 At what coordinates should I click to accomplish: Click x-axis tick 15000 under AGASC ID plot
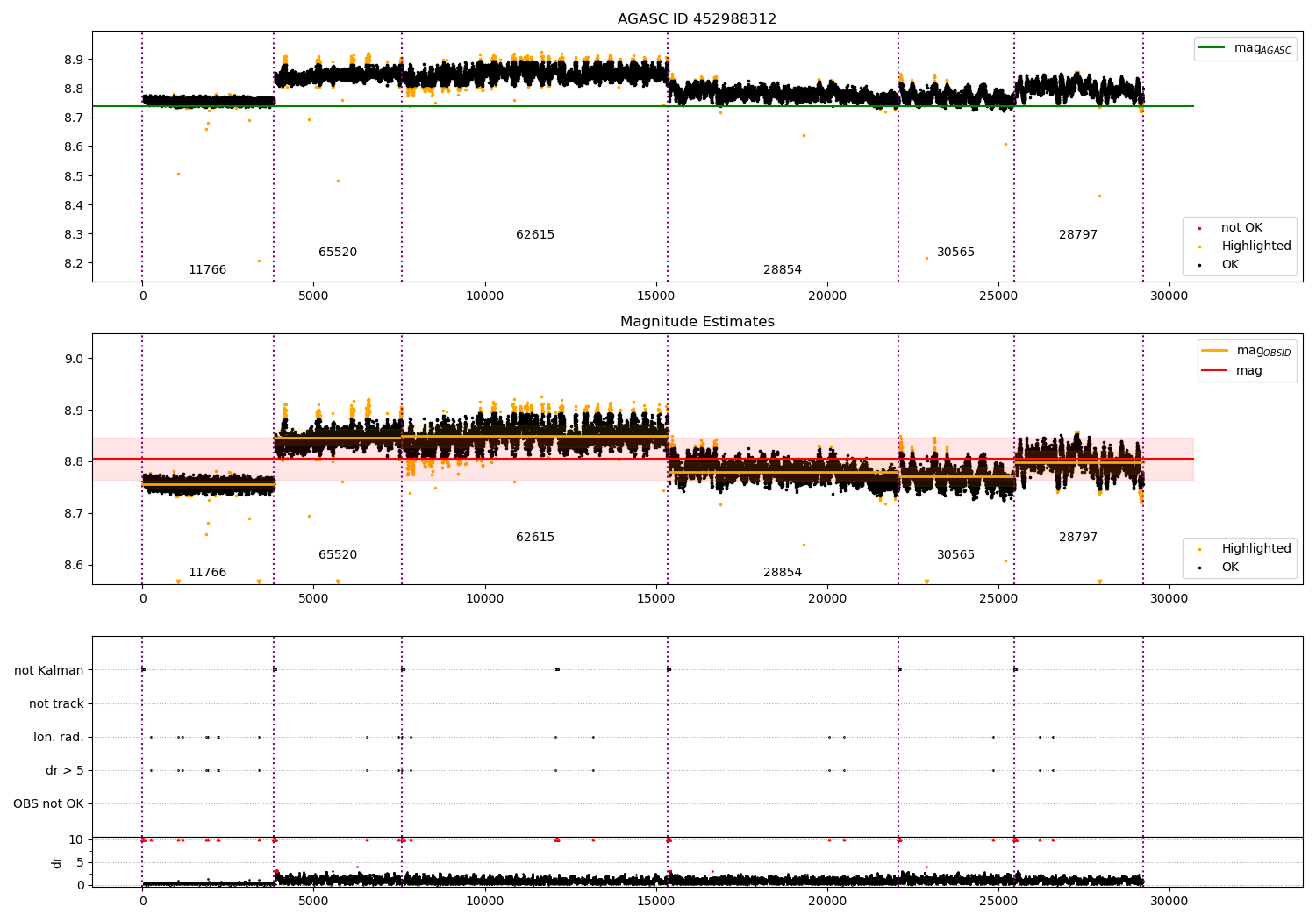[656, 296]
